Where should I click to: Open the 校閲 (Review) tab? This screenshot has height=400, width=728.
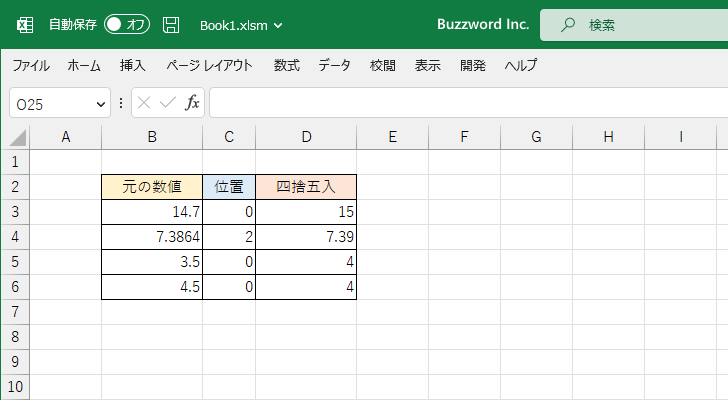[x=383, y=65]
